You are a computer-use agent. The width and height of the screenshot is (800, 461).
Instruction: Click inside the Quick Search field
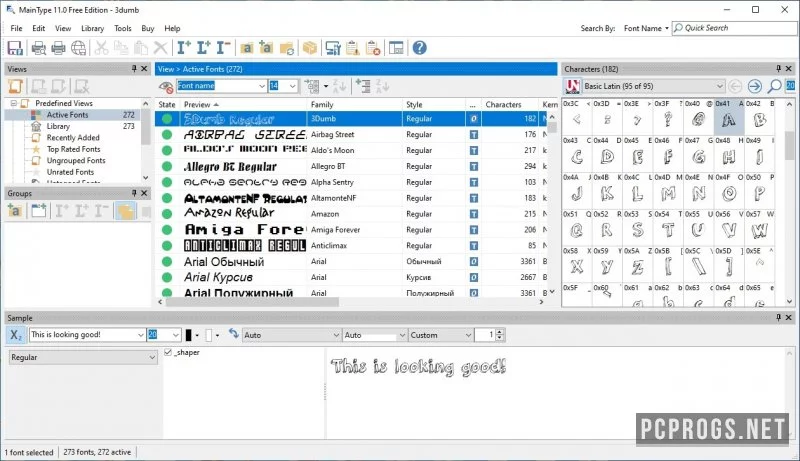click(735, 28)
